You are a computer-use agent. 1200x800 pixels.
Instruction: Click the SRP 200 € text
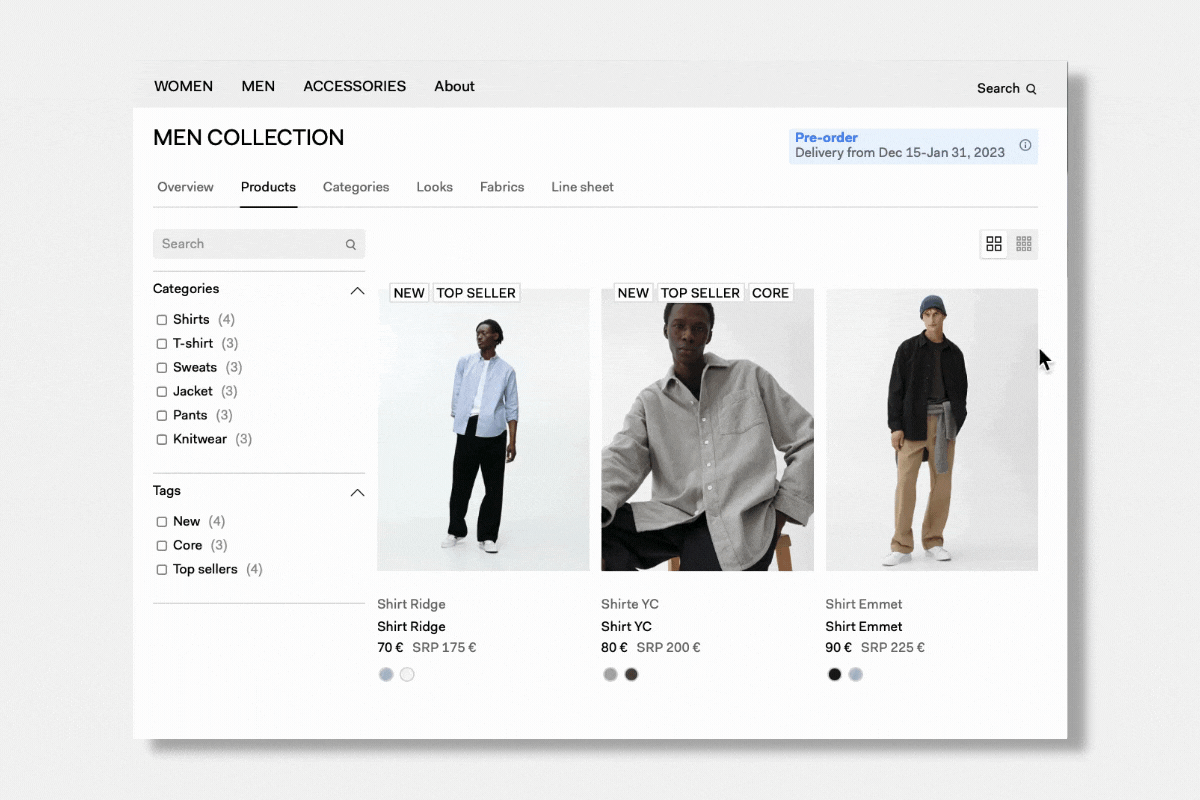pyautogui.click(x=668, y=648)
